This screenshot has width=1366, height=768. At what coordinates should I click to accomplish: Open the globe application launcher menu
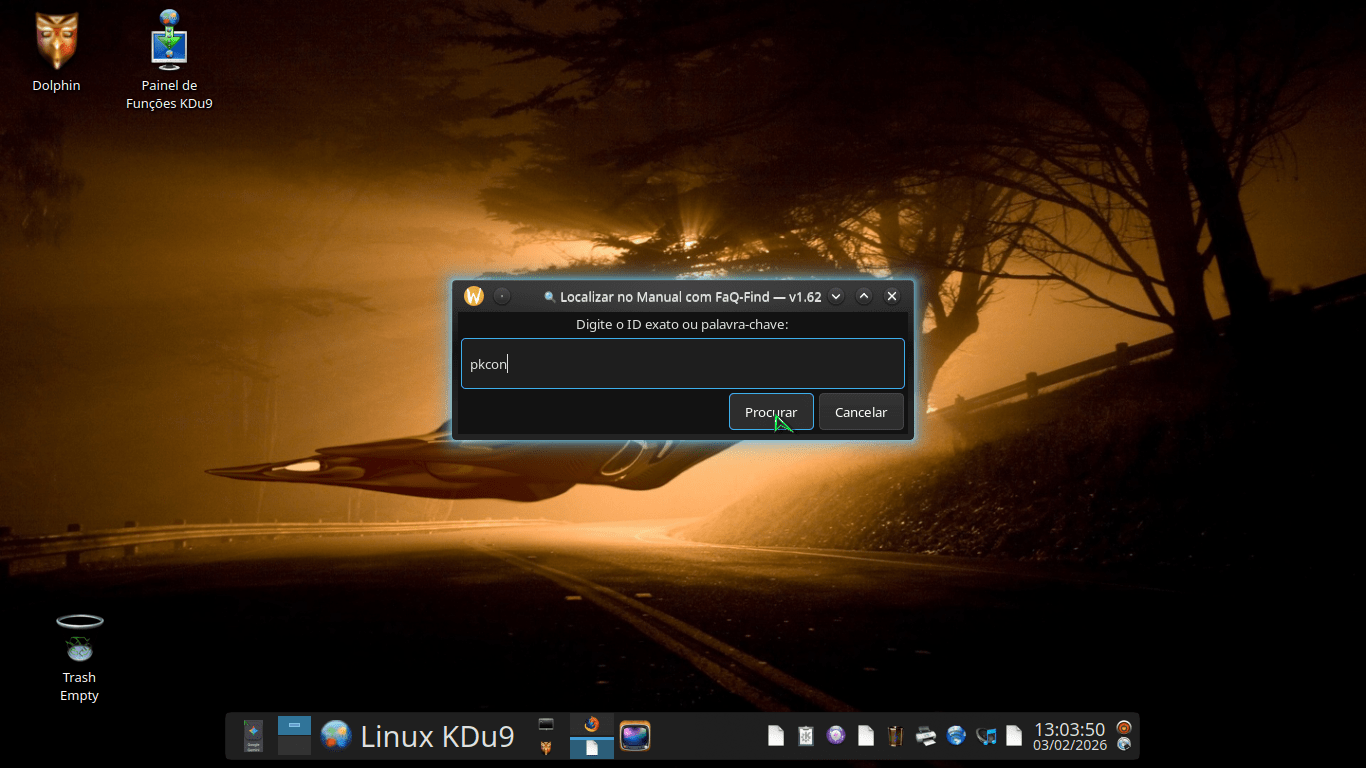[336, 736]
